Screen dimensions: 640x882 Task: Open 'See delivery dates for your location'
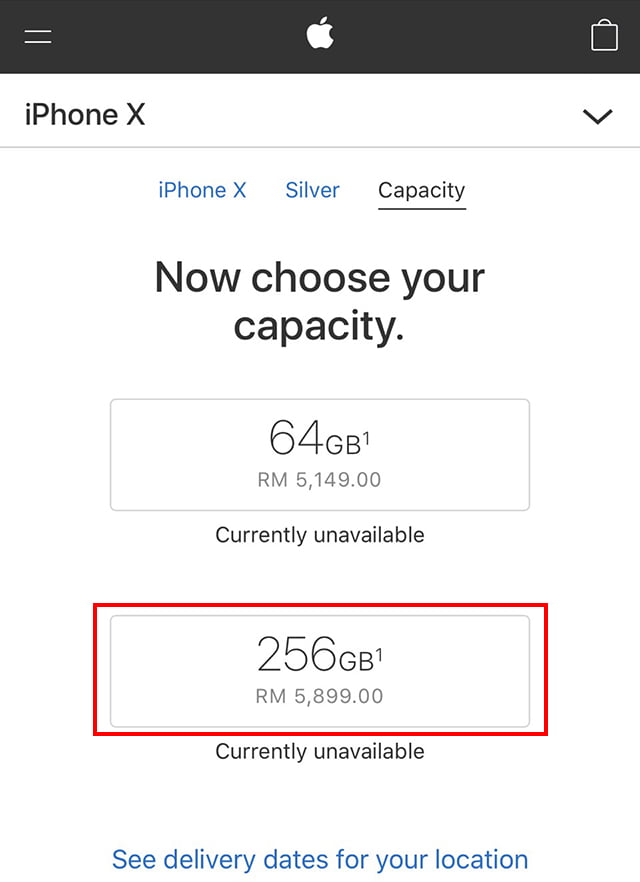320,860
